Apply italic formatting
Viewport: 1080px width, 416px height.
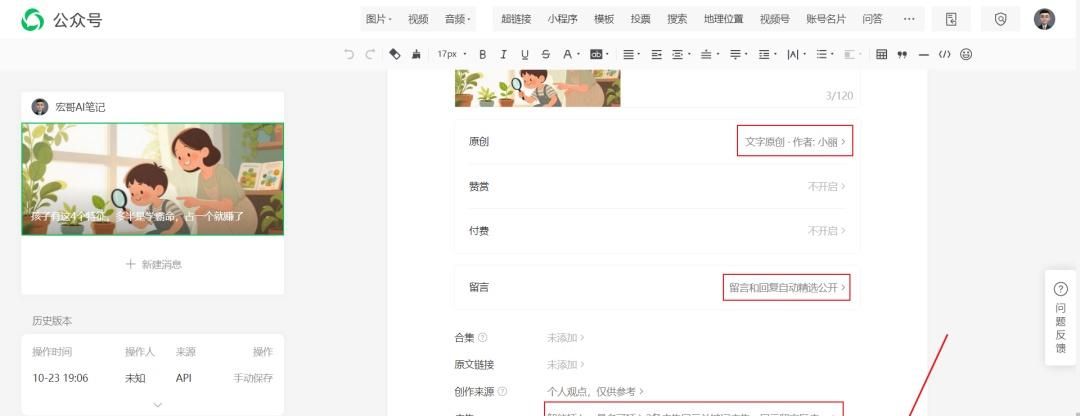[503, 55]
